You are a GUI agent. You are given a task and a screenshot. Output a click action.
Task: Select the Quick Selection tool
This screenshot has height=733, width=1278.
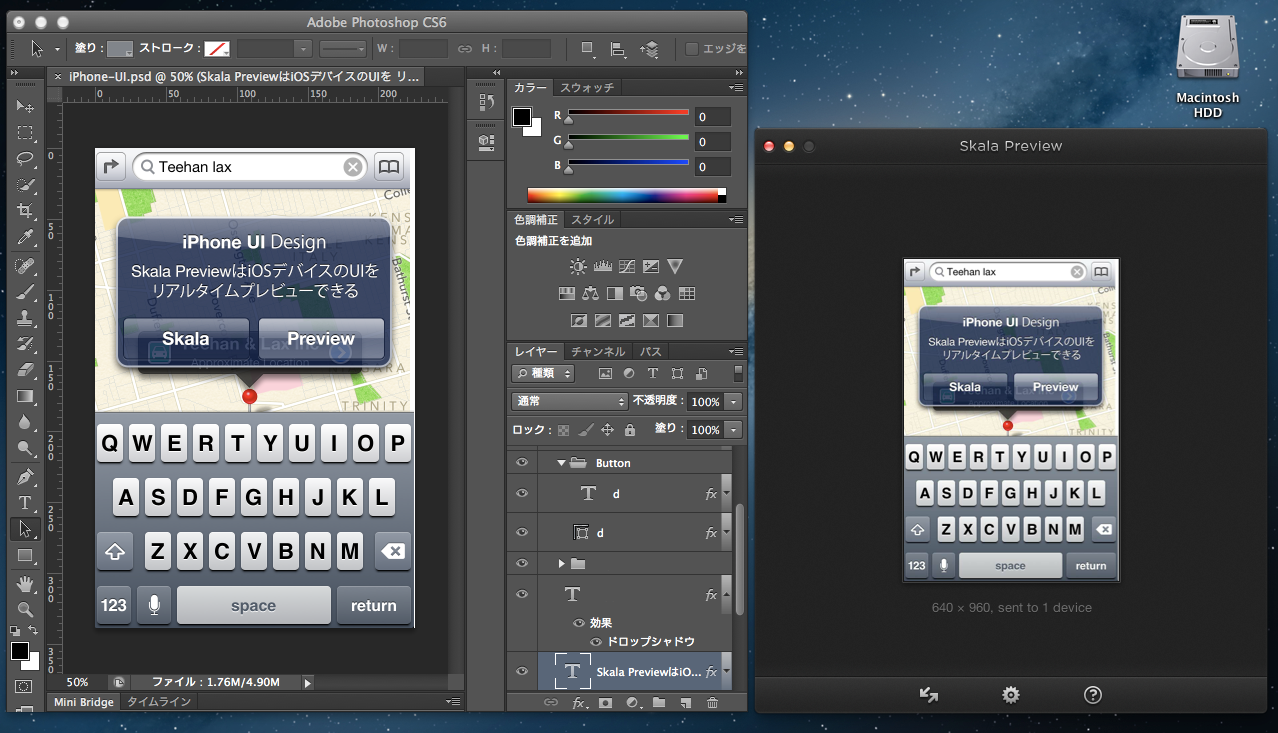pos(25,185)
